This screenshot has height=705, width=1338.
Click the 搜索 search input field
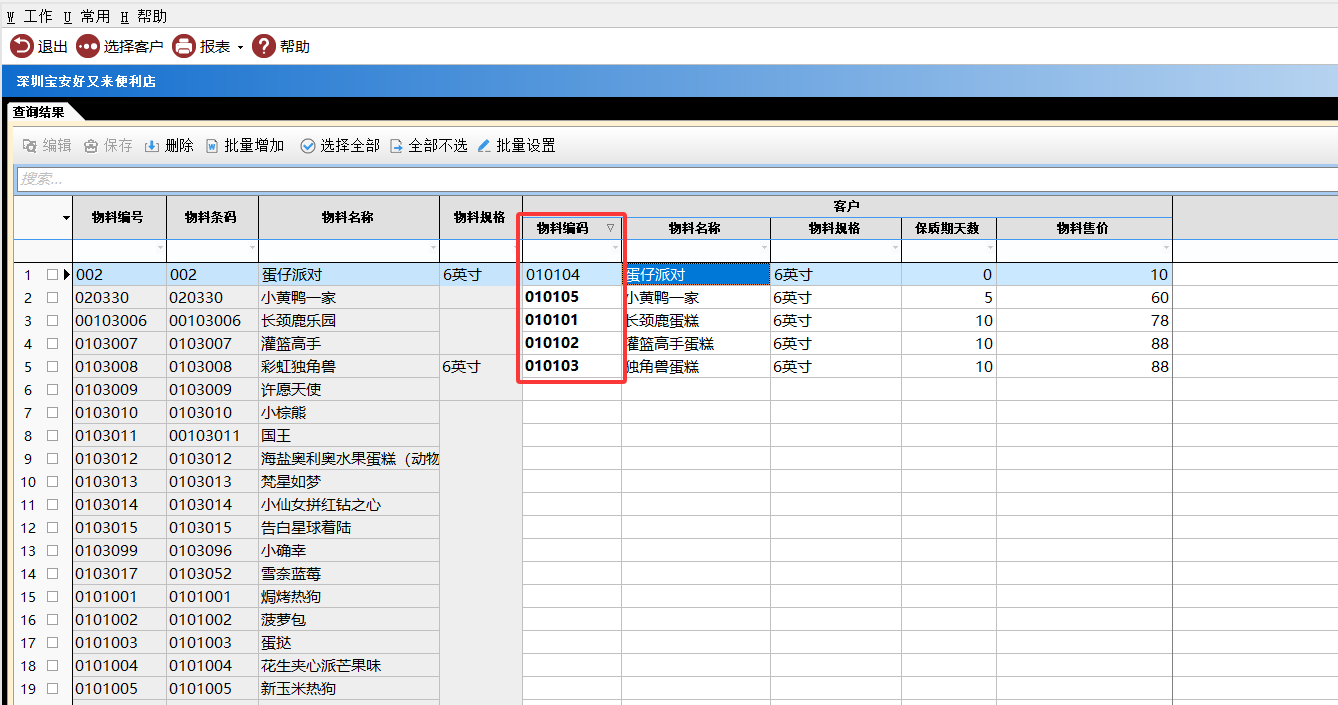tap(677, 179)
